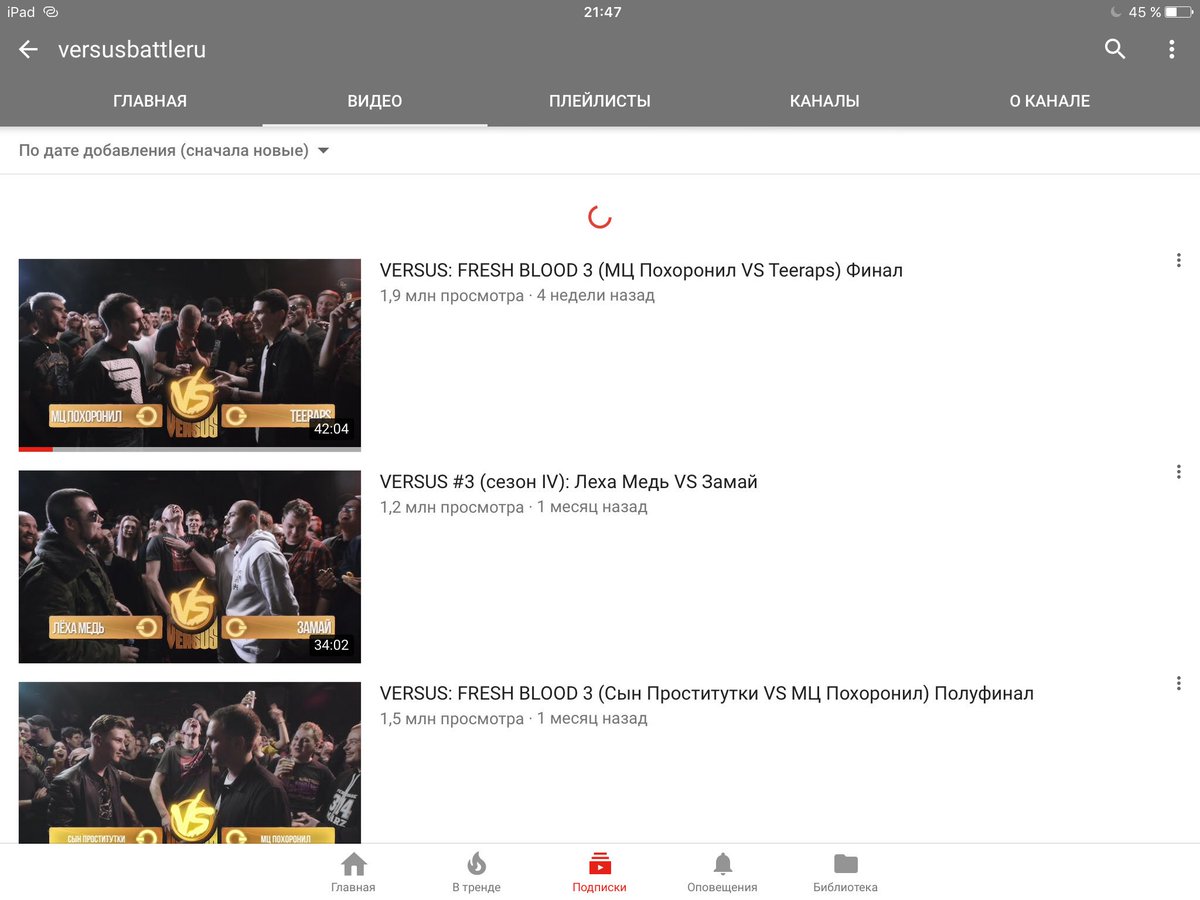Tap the iPad carrier label in status bar
The image size is (1200, 900).
[x=21, y=12]
